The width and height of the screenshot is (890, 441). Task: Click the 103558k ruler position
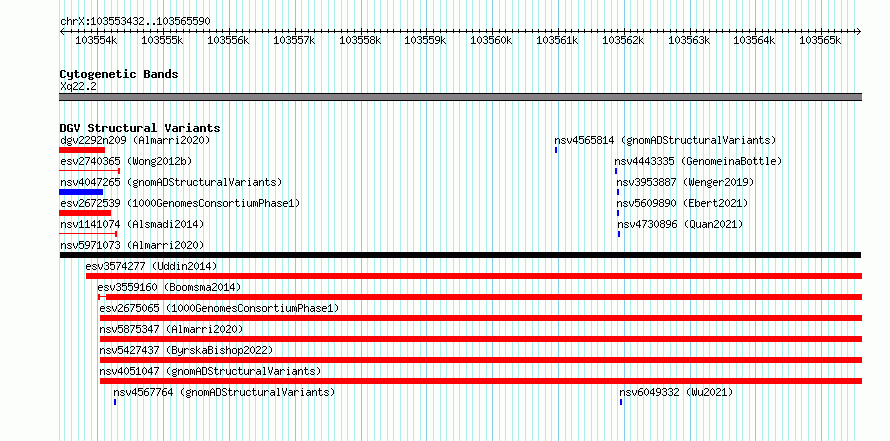pyautogui.click(x=360, y=40)
